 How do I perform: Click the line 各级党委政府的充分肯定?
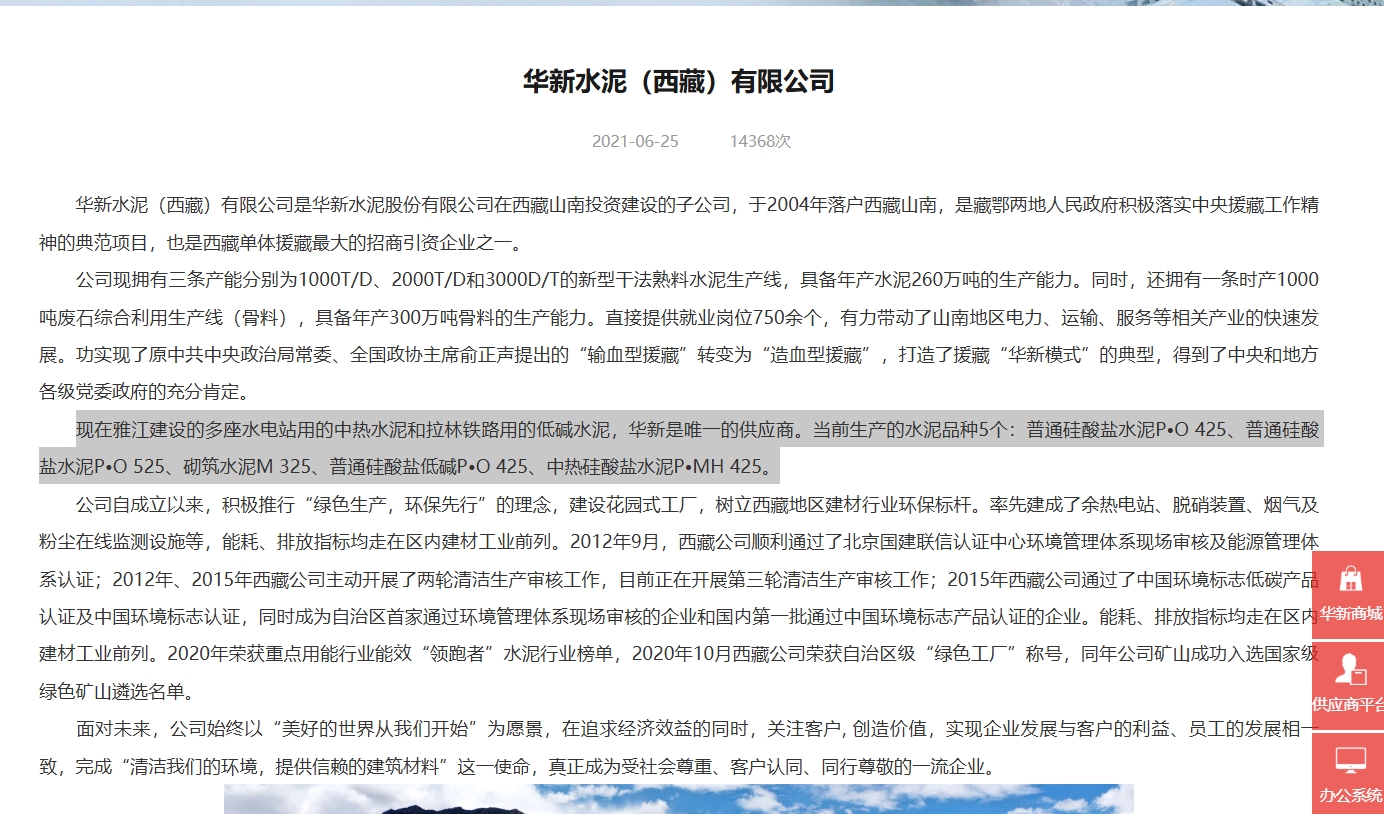(148, 392)
